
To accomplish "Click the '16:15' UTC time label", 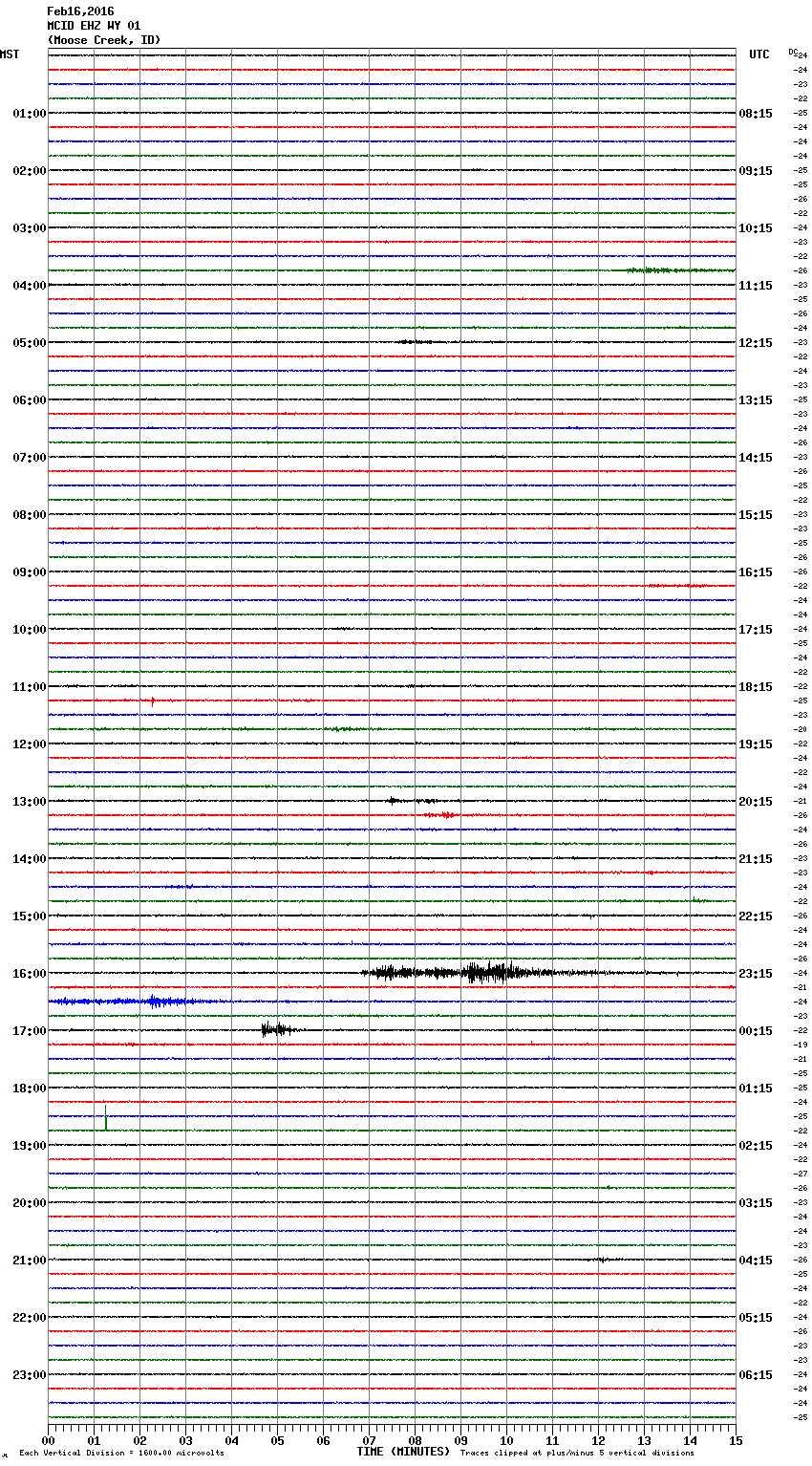I will (756, 572).
